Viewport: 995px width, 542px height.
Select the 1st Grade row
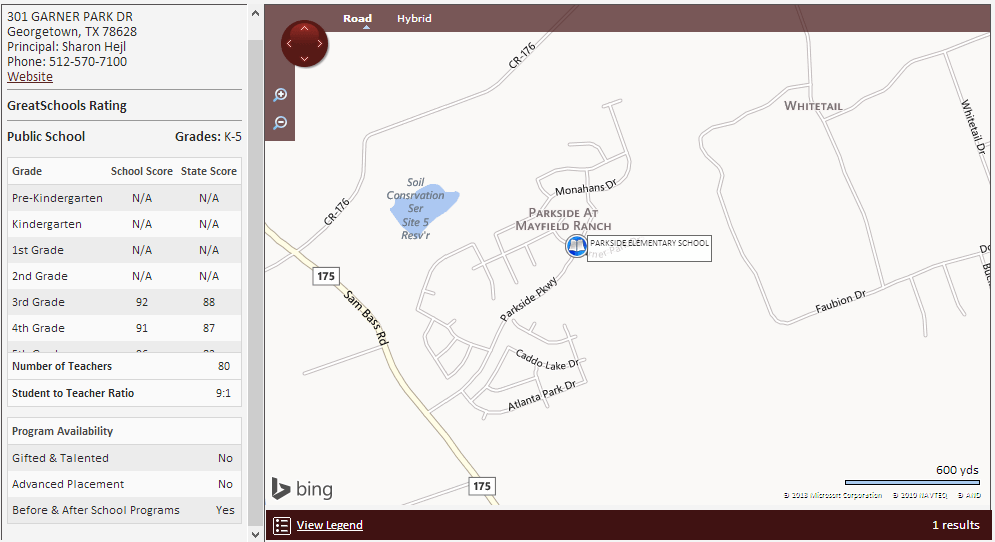pos(124,250)
